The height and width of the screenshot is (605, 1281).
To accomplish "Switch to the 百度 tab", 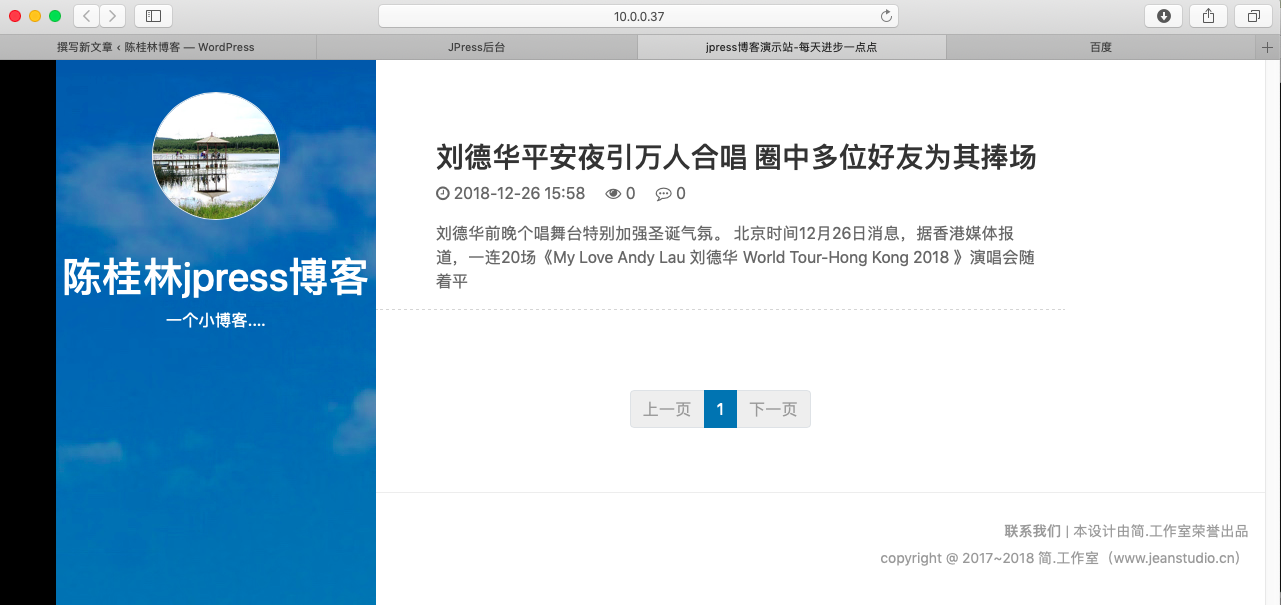I will click(1100, 47).
